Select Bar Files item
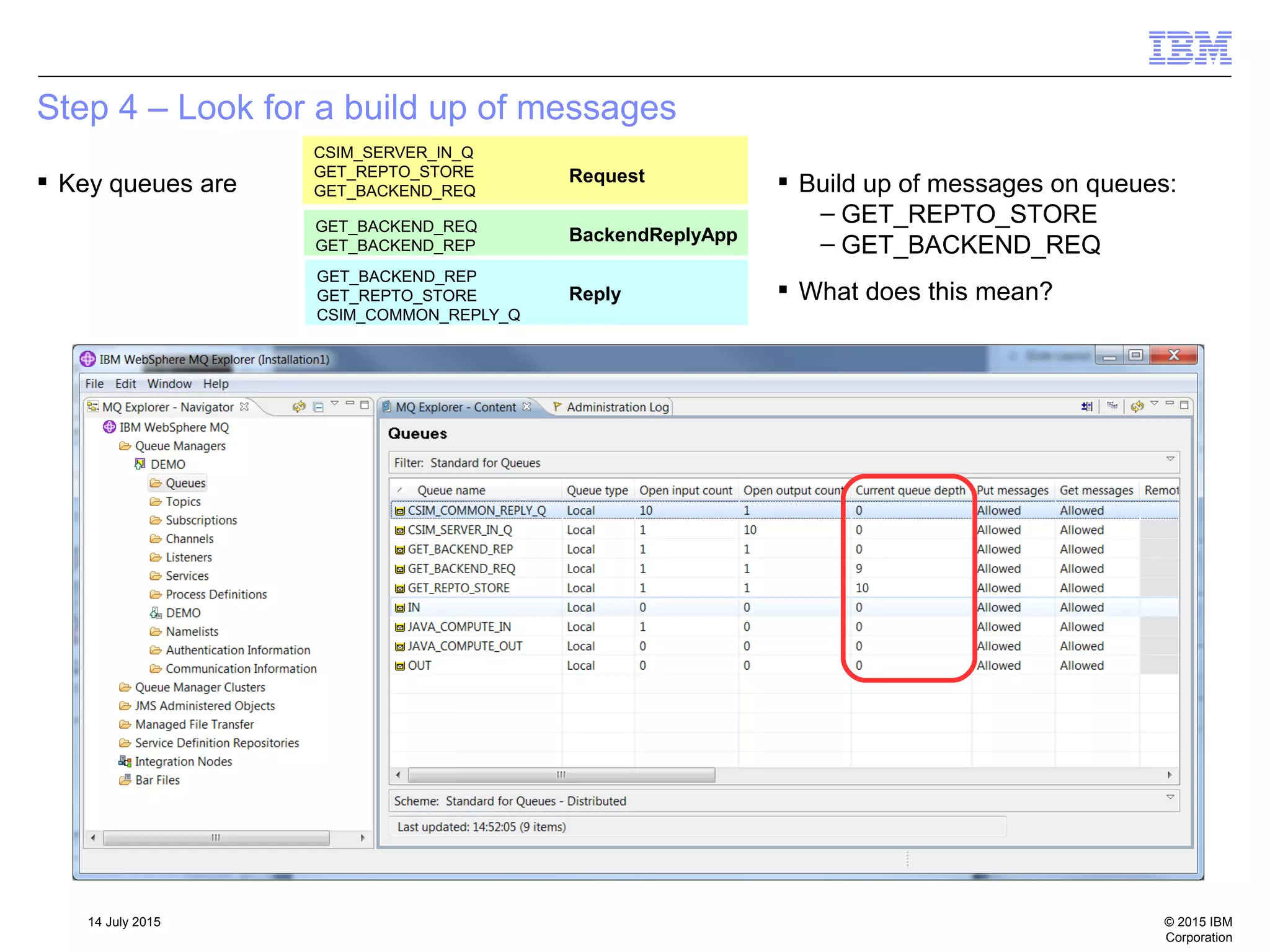 coord(149,780)
